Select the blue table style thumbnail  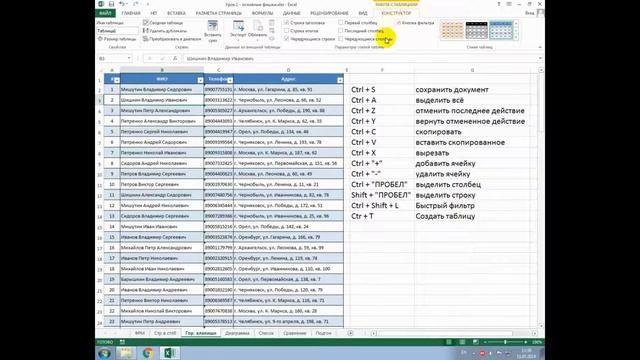(501, 31)
